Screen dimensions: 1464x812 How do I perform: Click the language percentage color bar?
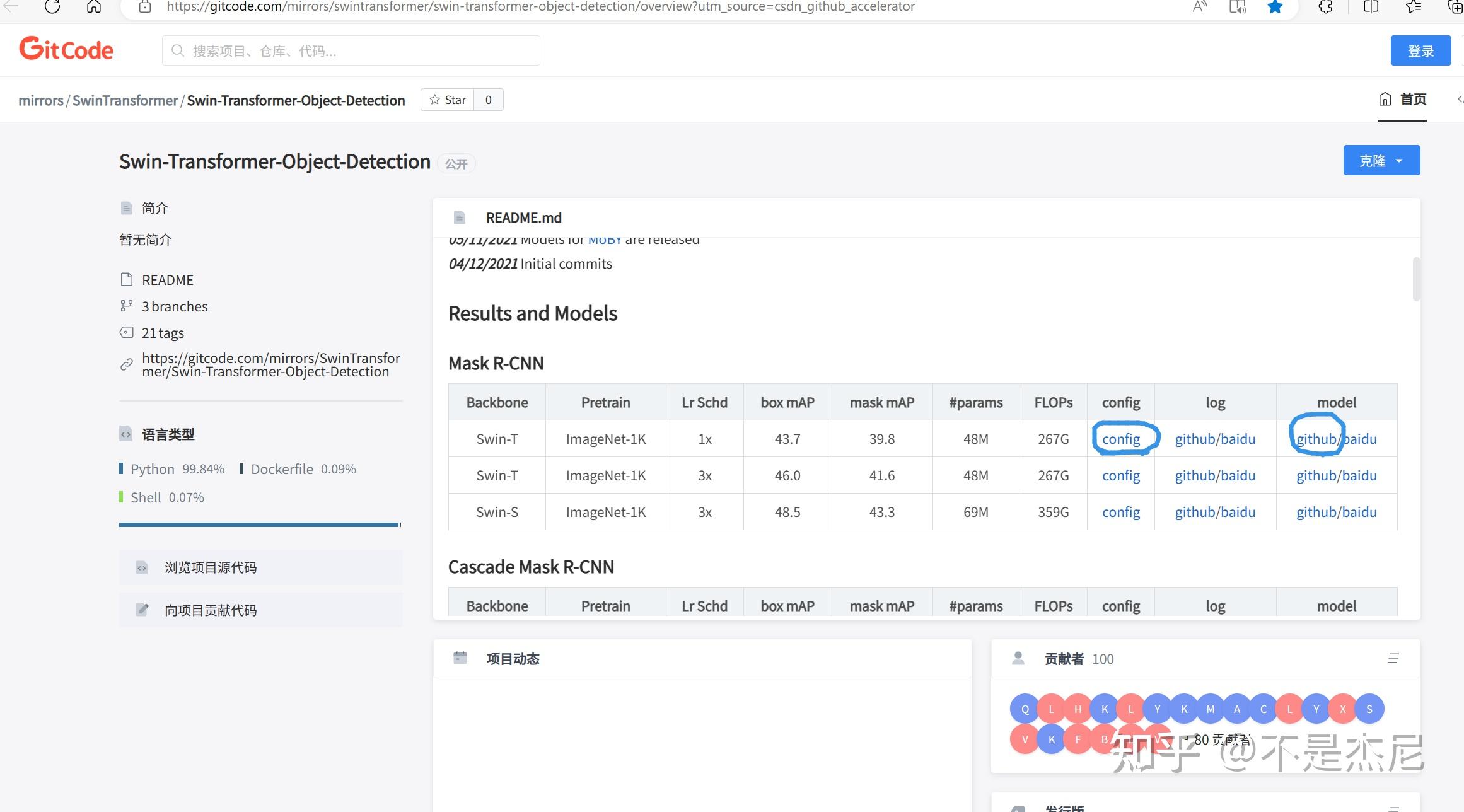259,525
